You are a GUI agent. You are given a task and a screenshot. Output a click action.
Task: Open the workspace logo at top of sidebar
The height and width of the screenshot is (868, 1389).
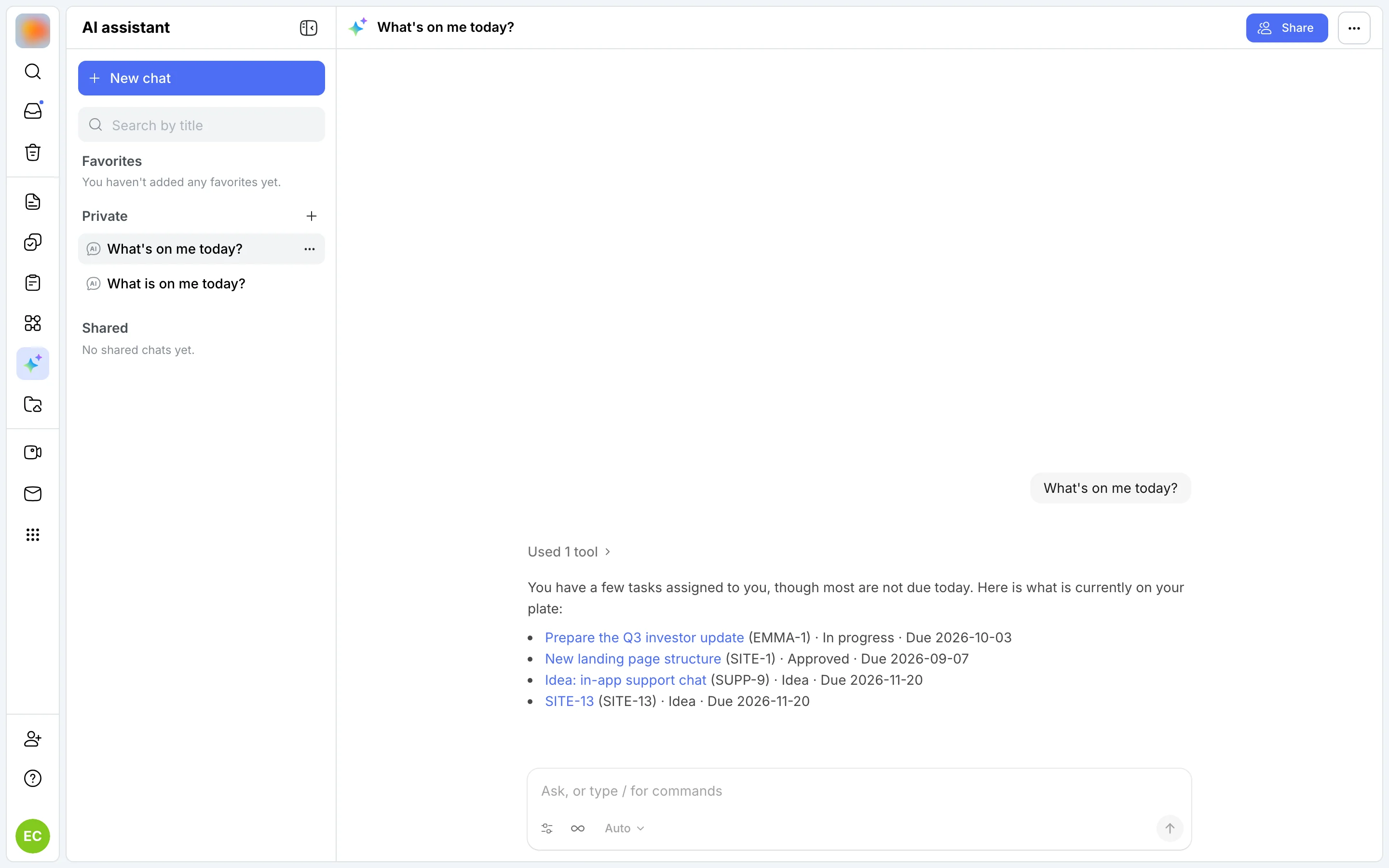coord(33,31)
